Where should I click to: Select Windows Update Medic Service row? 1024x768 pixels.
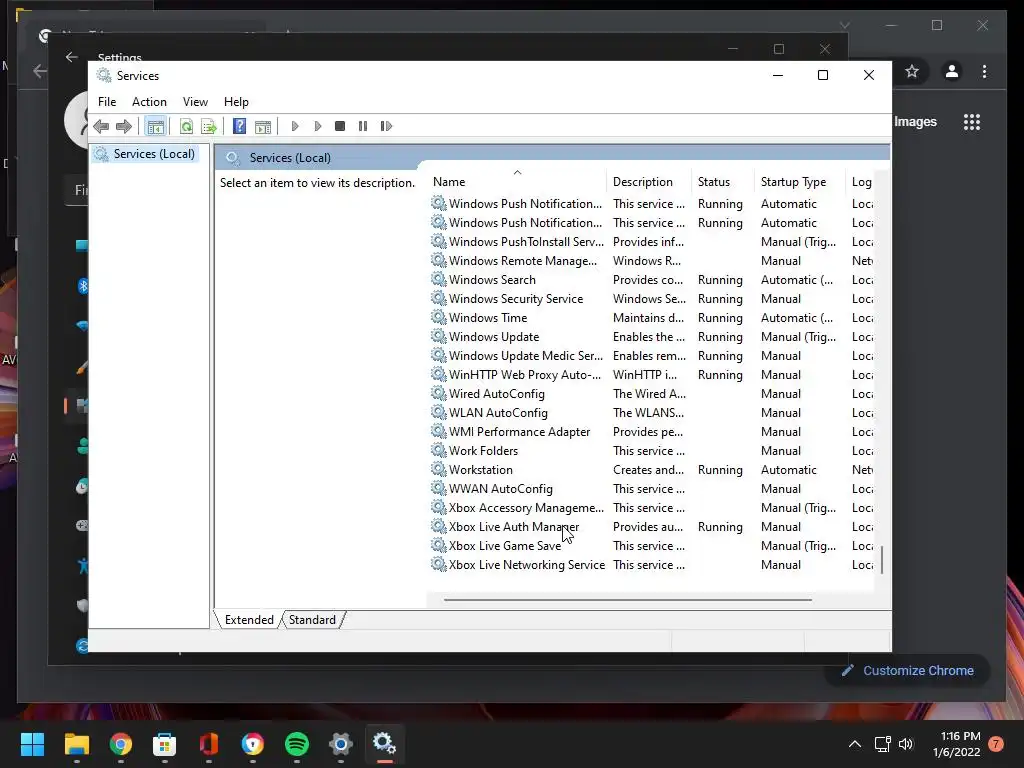click(x=651, y=356)
